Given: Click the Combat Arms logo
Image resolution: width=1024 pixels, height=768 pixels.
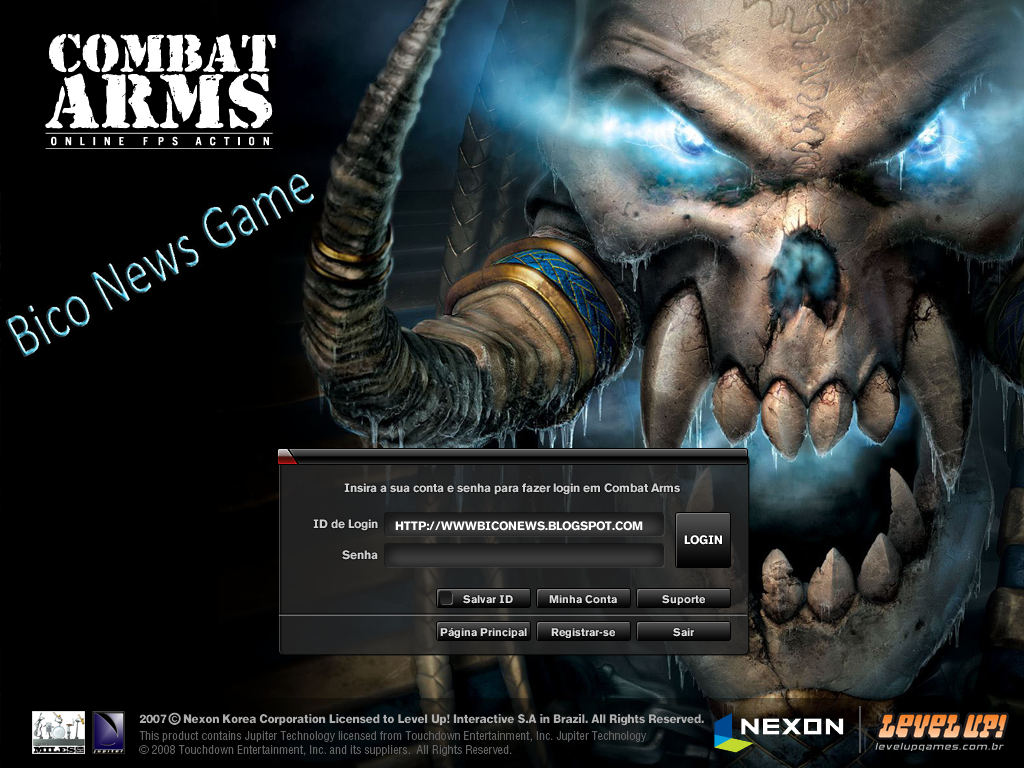Looking at the screenshot, I should [x=159, y=90].
